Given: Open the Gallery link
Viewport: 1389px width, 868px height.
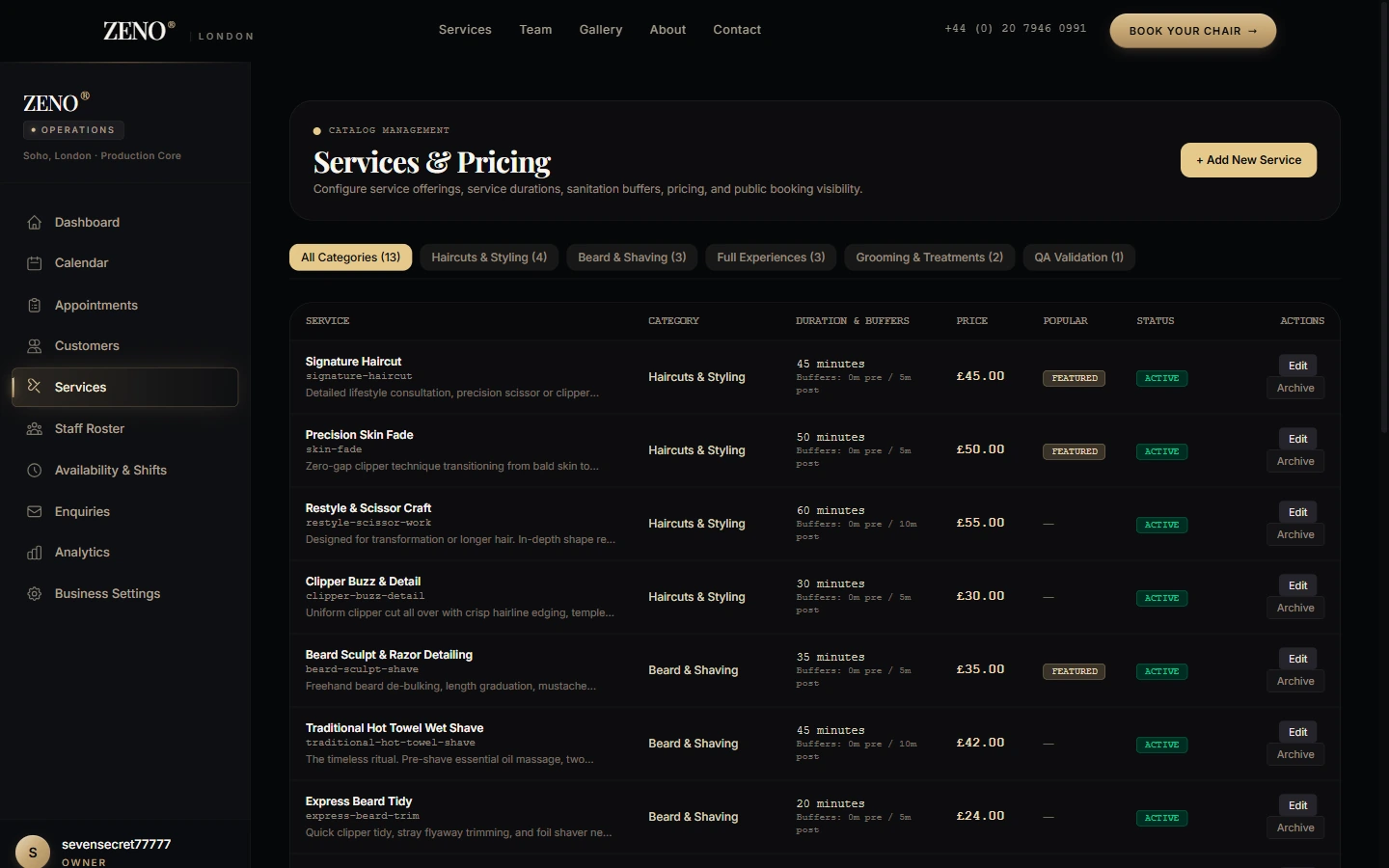Looking at the screenshot, I should (x=600, y=30).
